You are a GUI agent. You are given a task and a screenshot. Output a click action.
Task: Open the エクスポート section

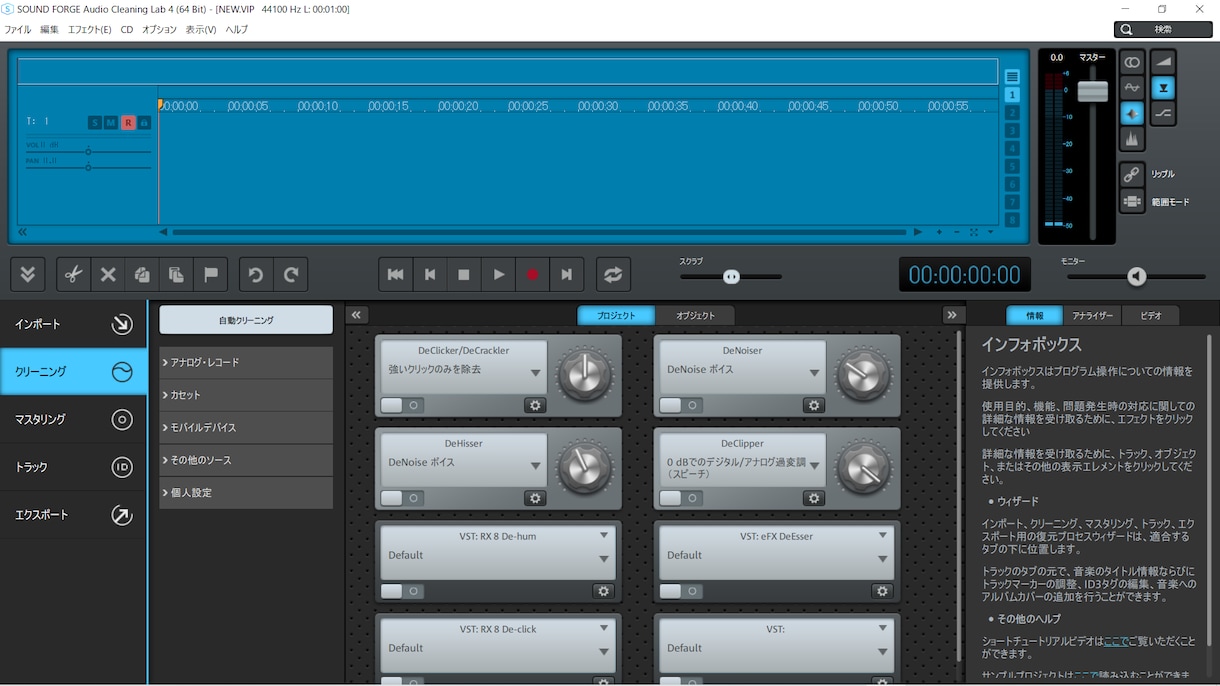pyautogui.click(x=74, y=515)
